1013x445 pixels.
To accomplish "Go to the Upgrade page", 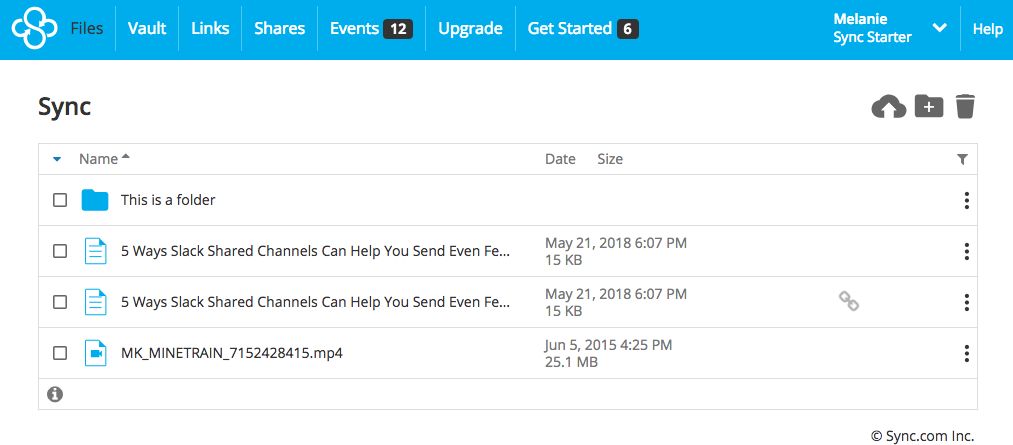I will (470, 29).
